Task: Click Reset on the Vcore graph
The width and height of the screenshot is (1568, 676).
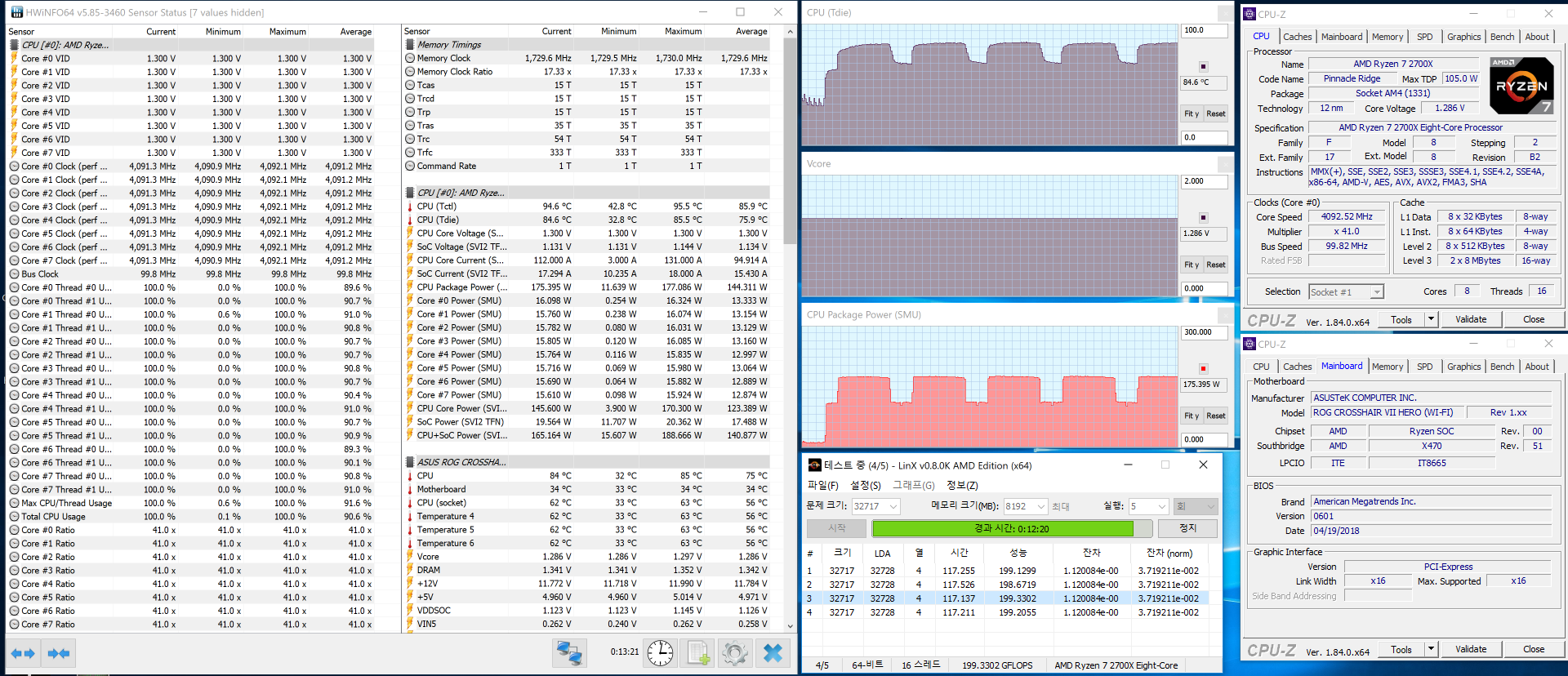Action: (x=1215, y=265)
